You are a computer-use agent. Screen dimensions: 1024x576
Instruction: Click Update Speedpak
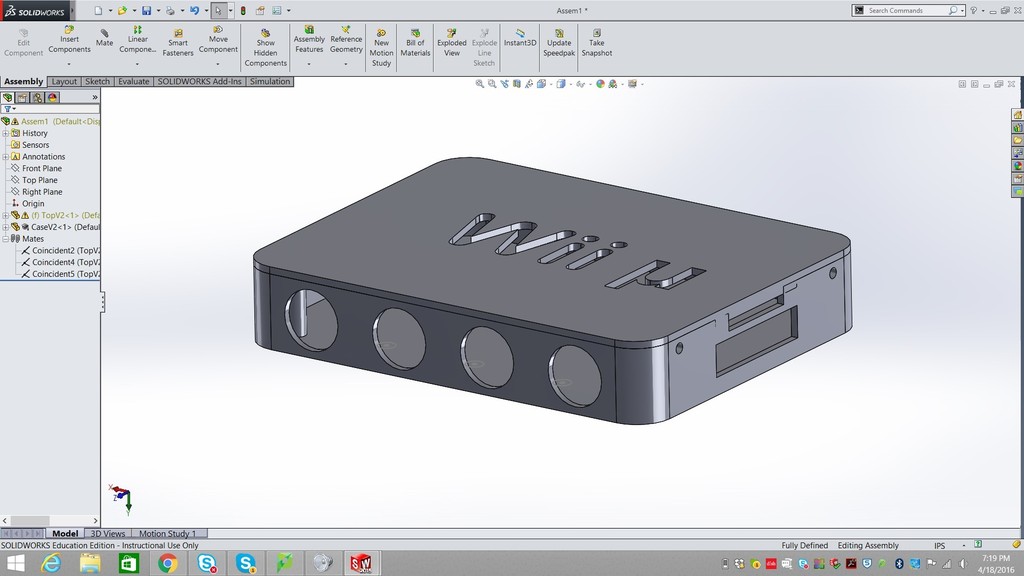559,42
